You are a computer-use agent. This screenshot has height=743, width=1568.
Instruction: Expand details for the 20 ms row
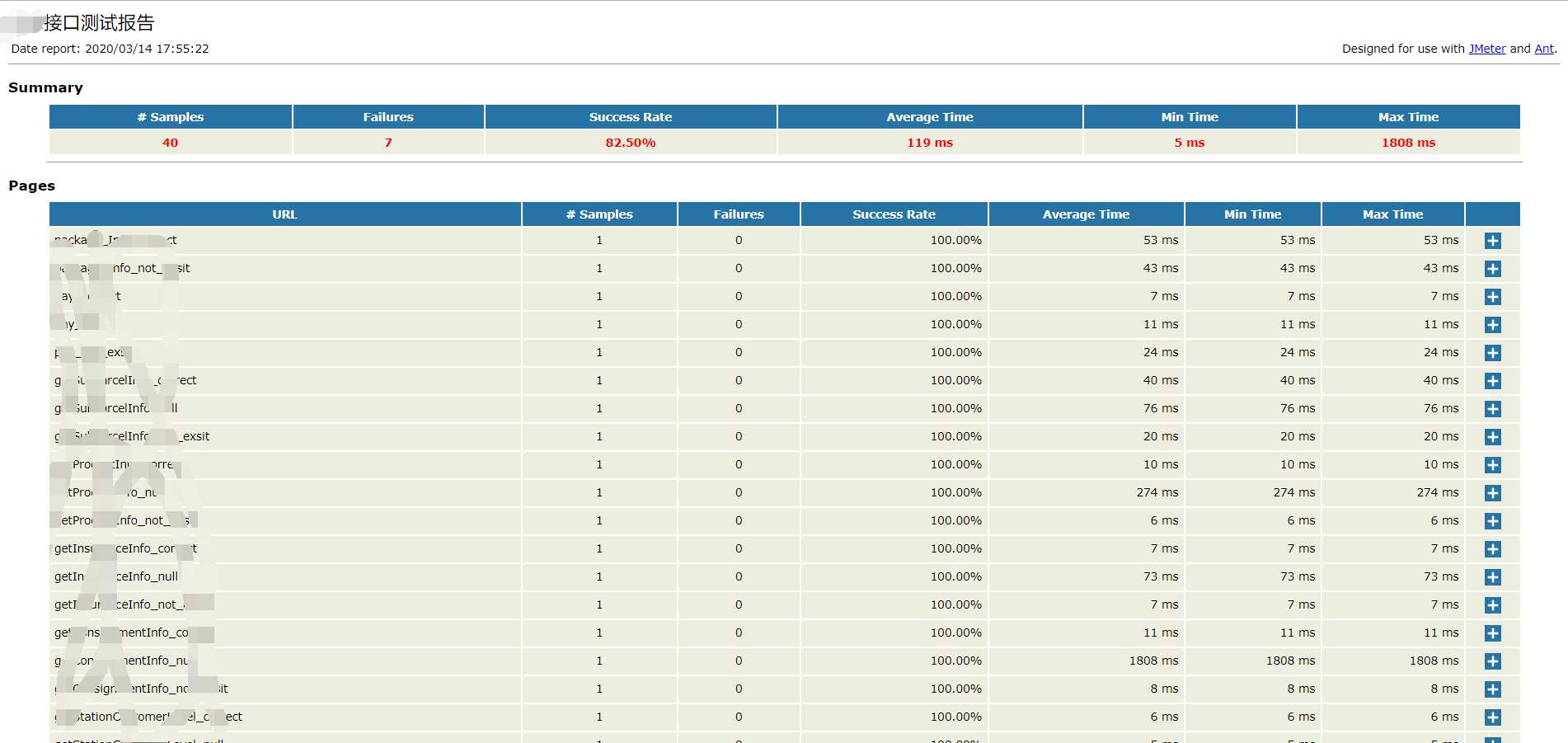coord(1493,437)
